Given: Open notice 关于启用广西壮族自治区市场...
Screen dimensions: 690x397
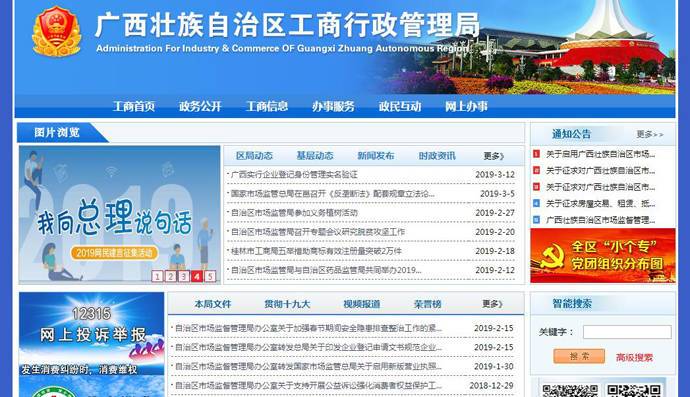Looking at the screenshot, I should point(601,154).
